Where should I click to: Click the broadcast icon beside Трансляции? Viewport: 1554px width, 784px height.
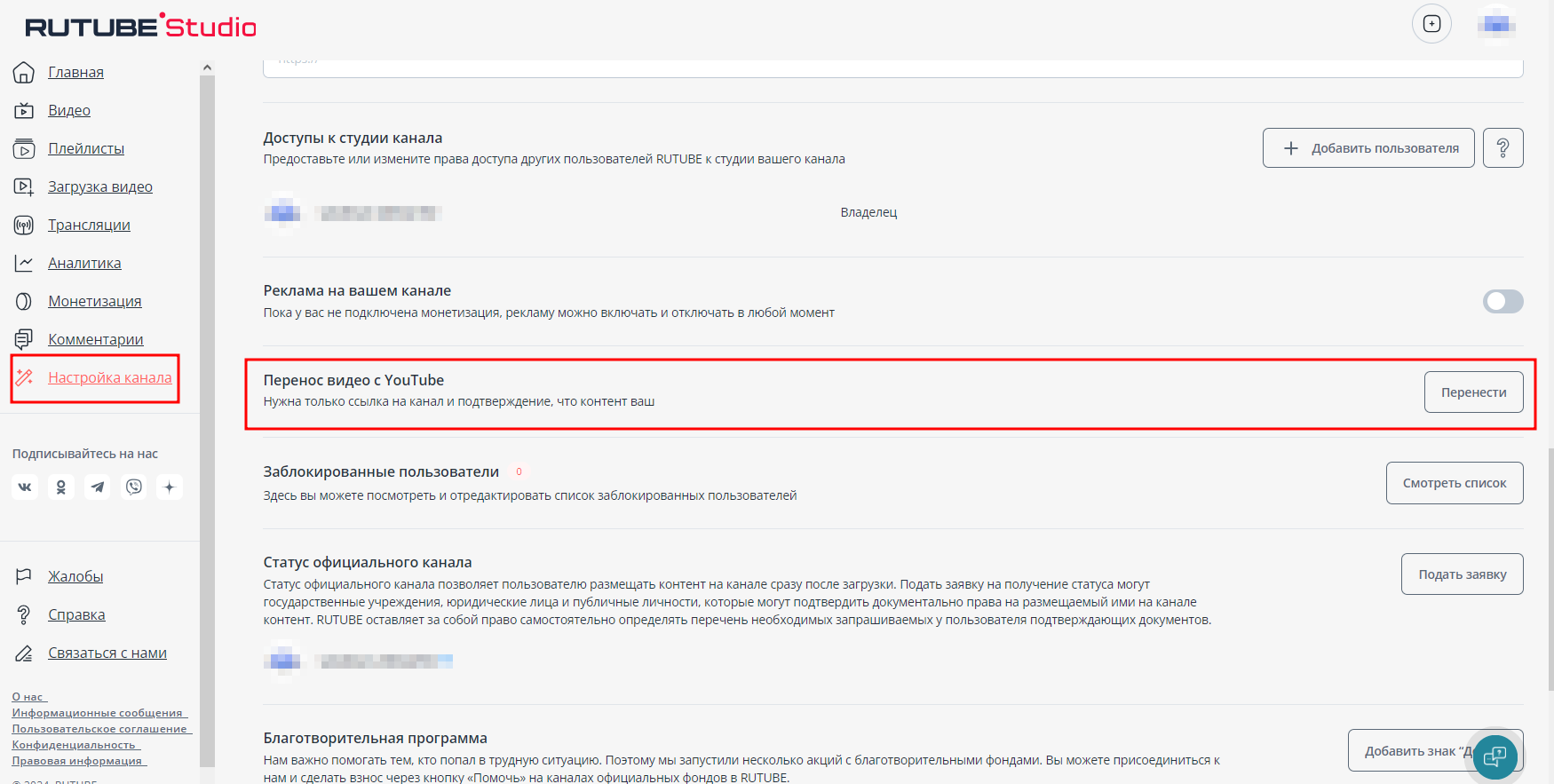24,225
